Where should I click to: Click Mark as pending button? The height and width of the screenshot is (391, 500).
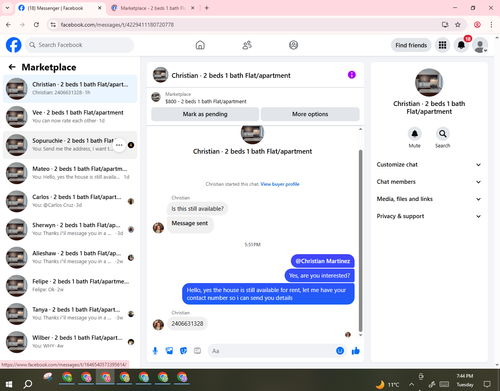coord(205,114)
